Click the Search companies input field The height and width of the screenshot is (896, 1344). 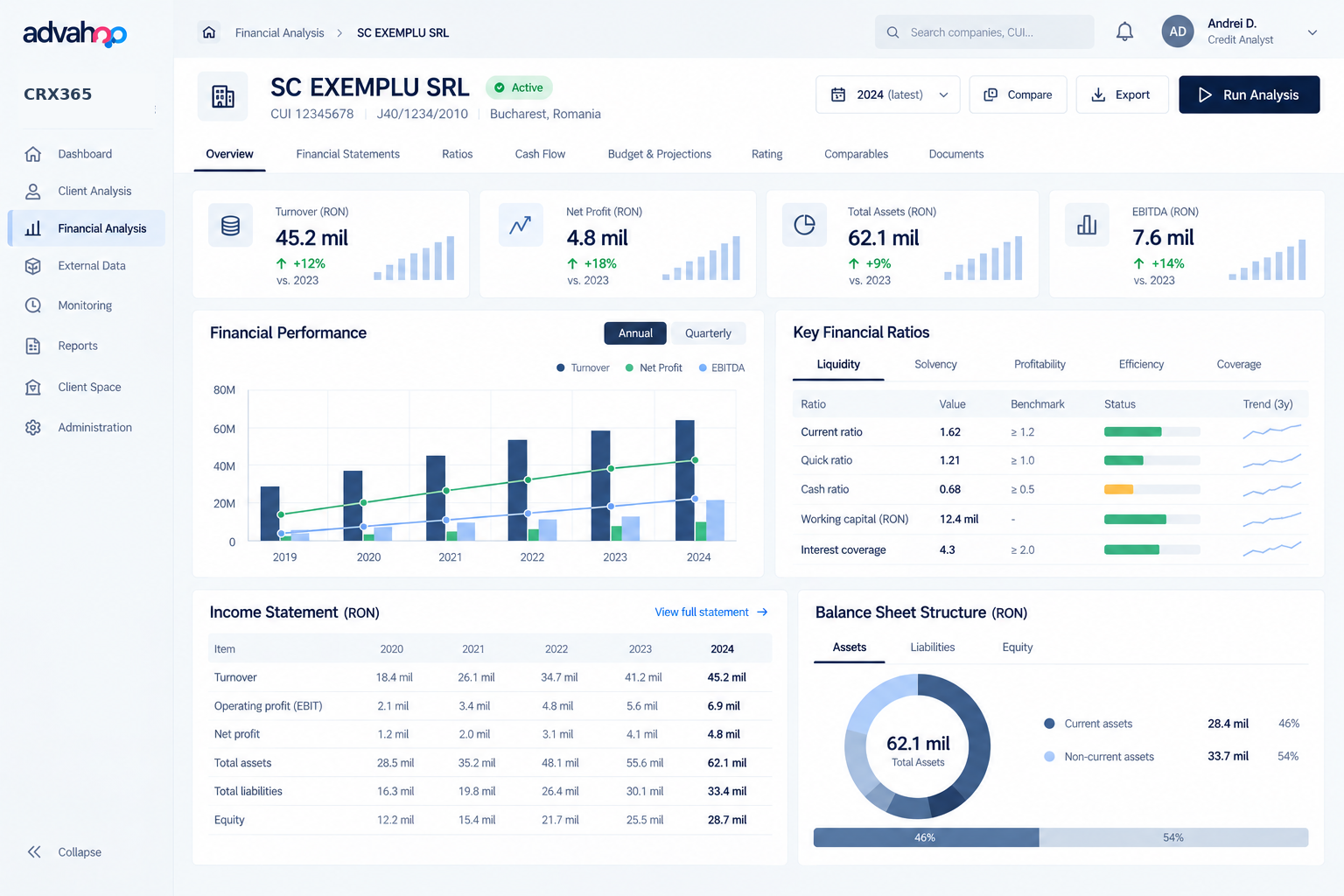pos(984,32)
